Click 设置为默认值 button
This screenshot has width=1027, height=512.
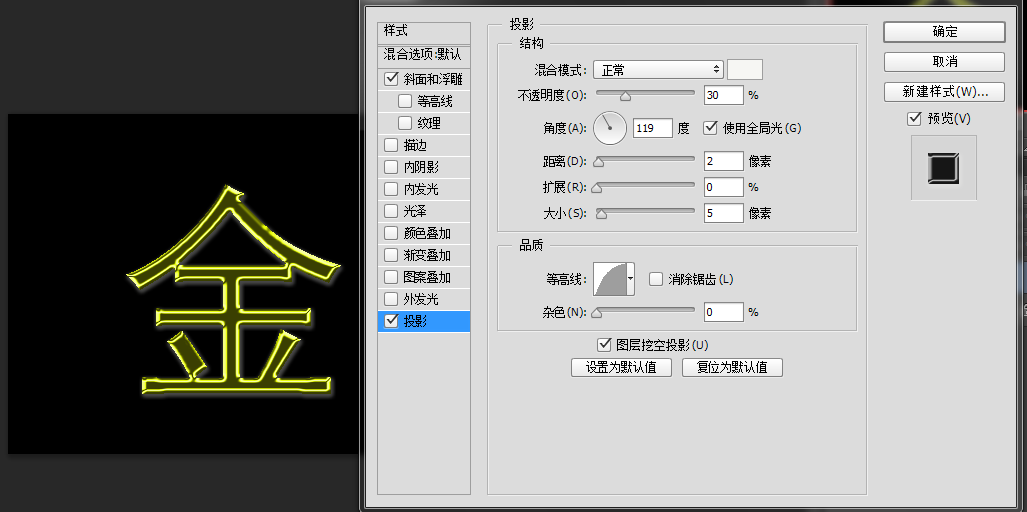tap(622, 367)
